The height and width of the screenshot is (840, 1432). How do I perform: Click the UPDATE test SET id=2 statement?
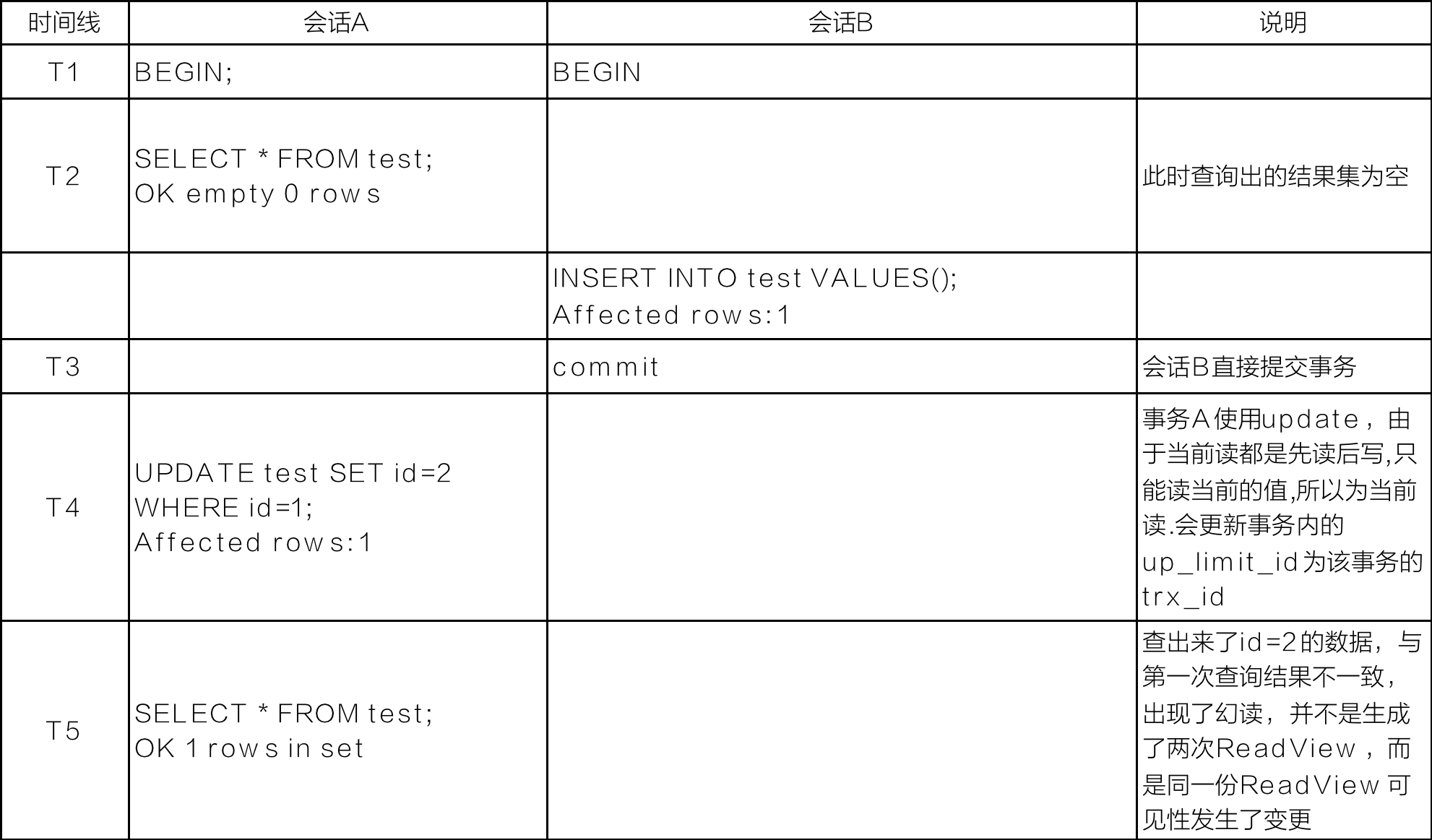293,473
